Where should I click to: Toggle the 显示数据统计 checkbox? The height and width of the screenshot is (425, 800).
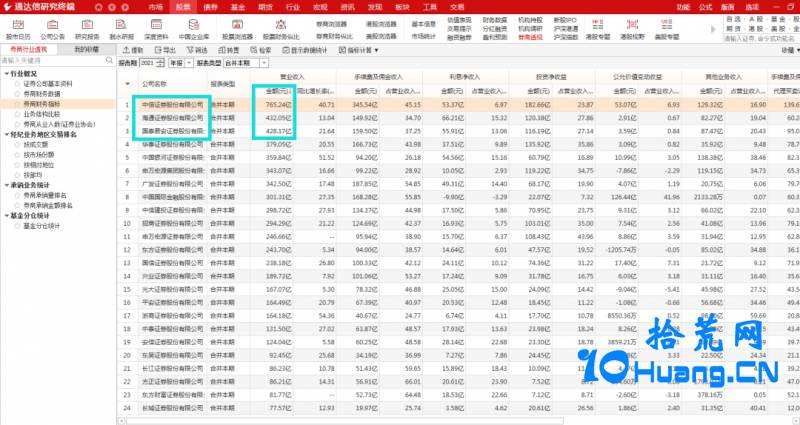point(286,50)
